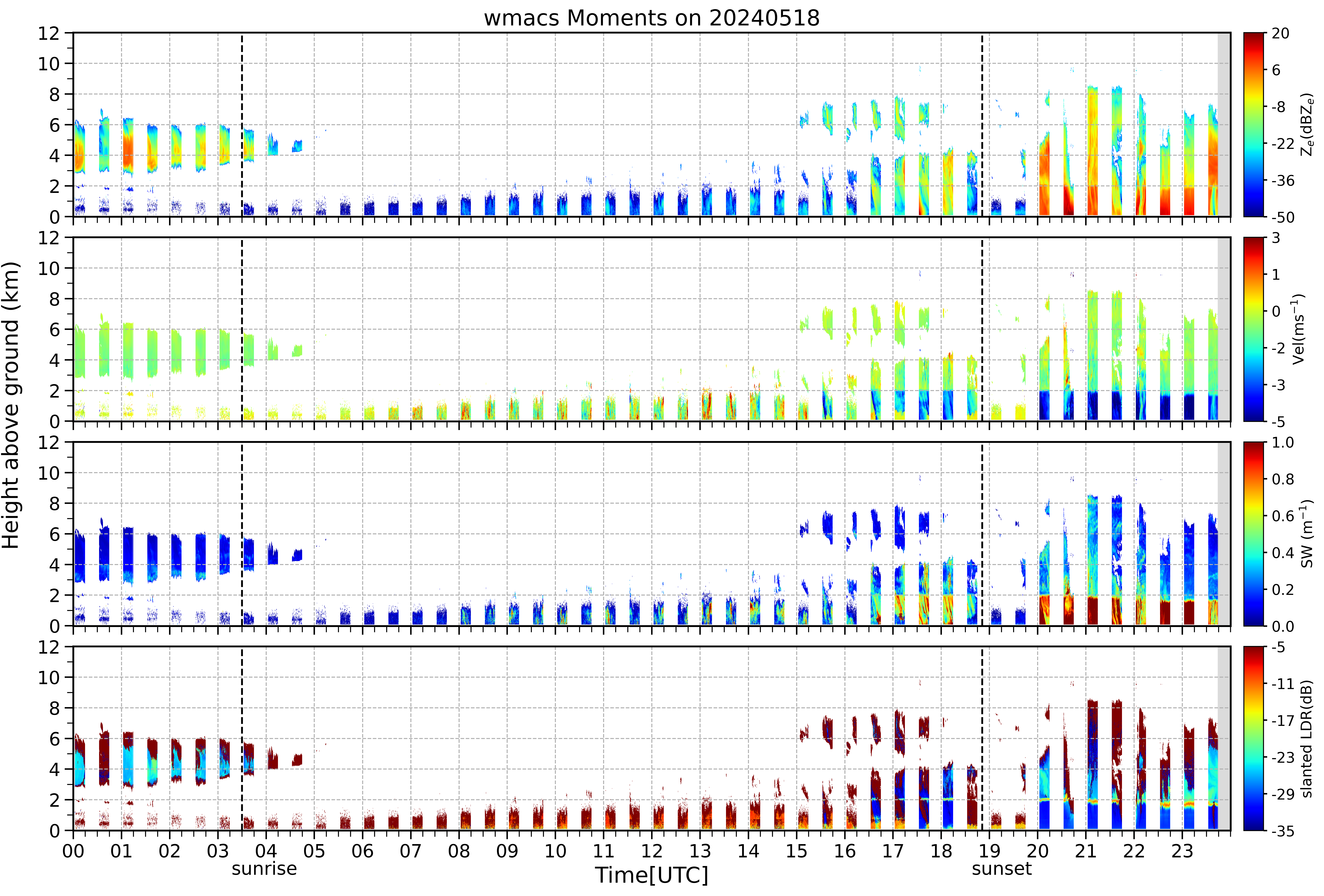Image resolution: width=1324 pixels, height=896 pixels.
Task: Click the sunrise dashed line in reflectivity panel
Action: 242,125
